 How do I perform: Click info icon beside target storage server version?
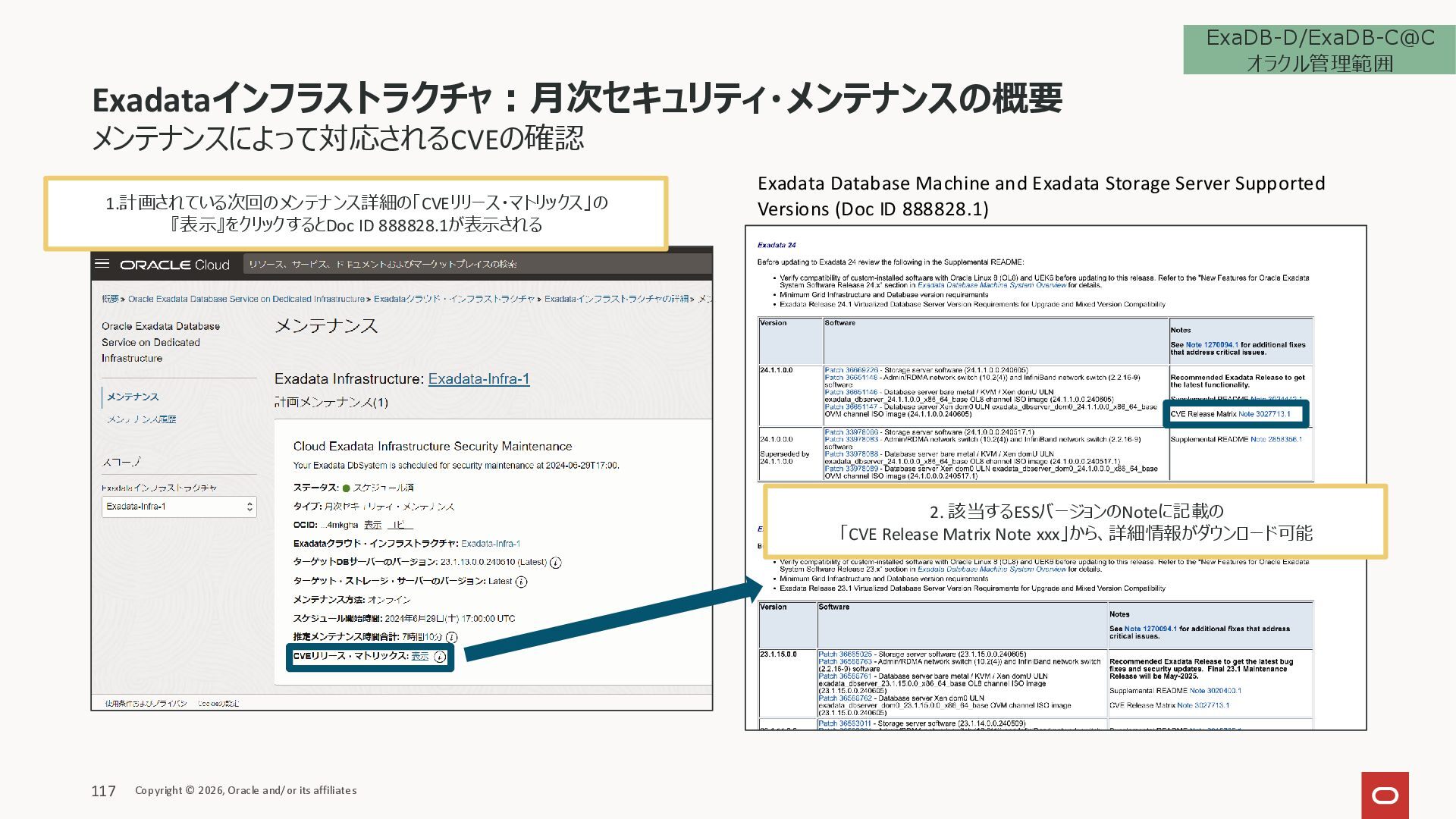(521, 582)
